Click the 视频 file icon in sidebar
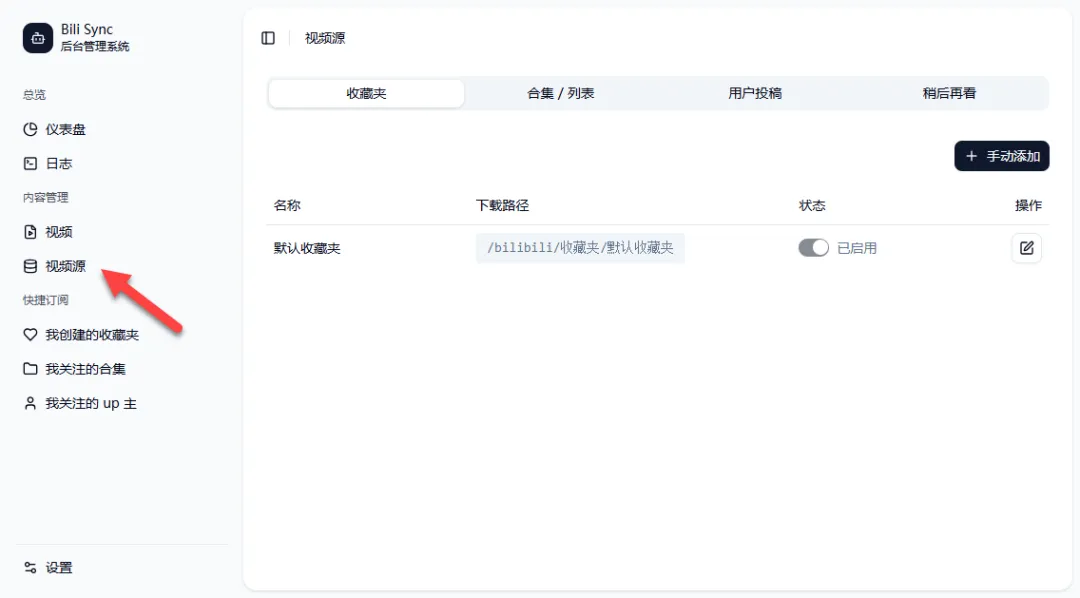This screenshot has height=598, width=1080. tap(30, 231)
